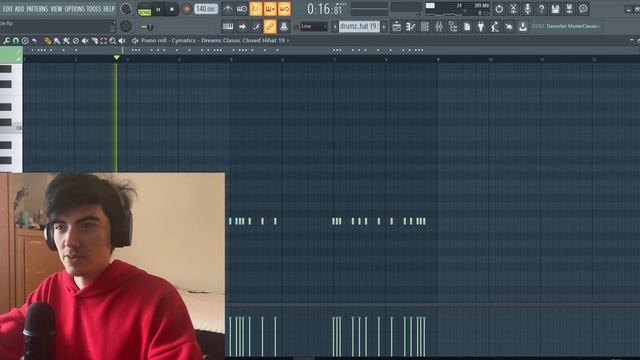
Task: Open the audio editor scissors icon
Action: pos(513,9)
